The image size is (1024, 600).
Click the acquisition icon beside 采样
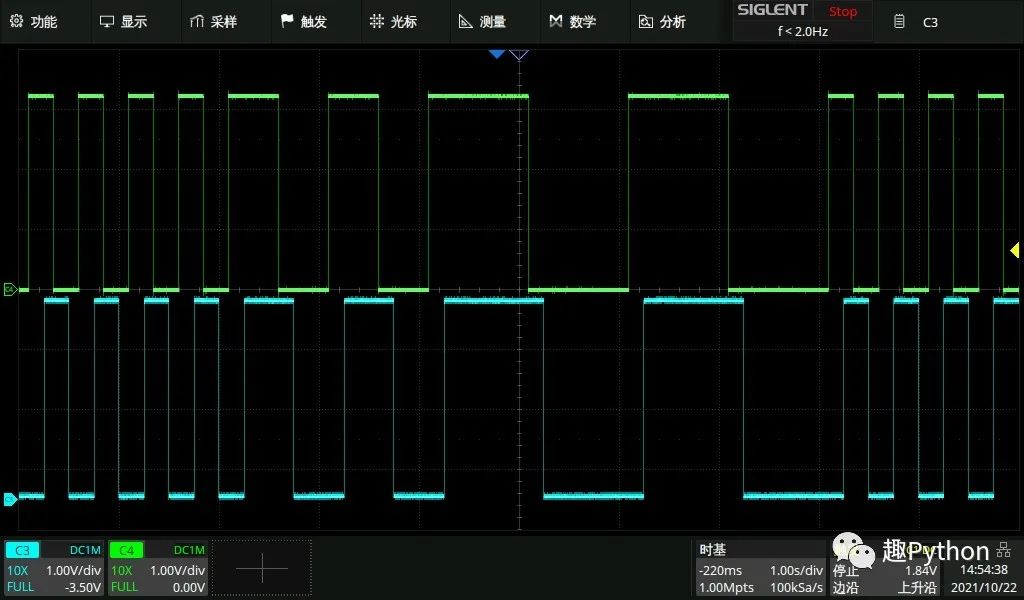197,22
